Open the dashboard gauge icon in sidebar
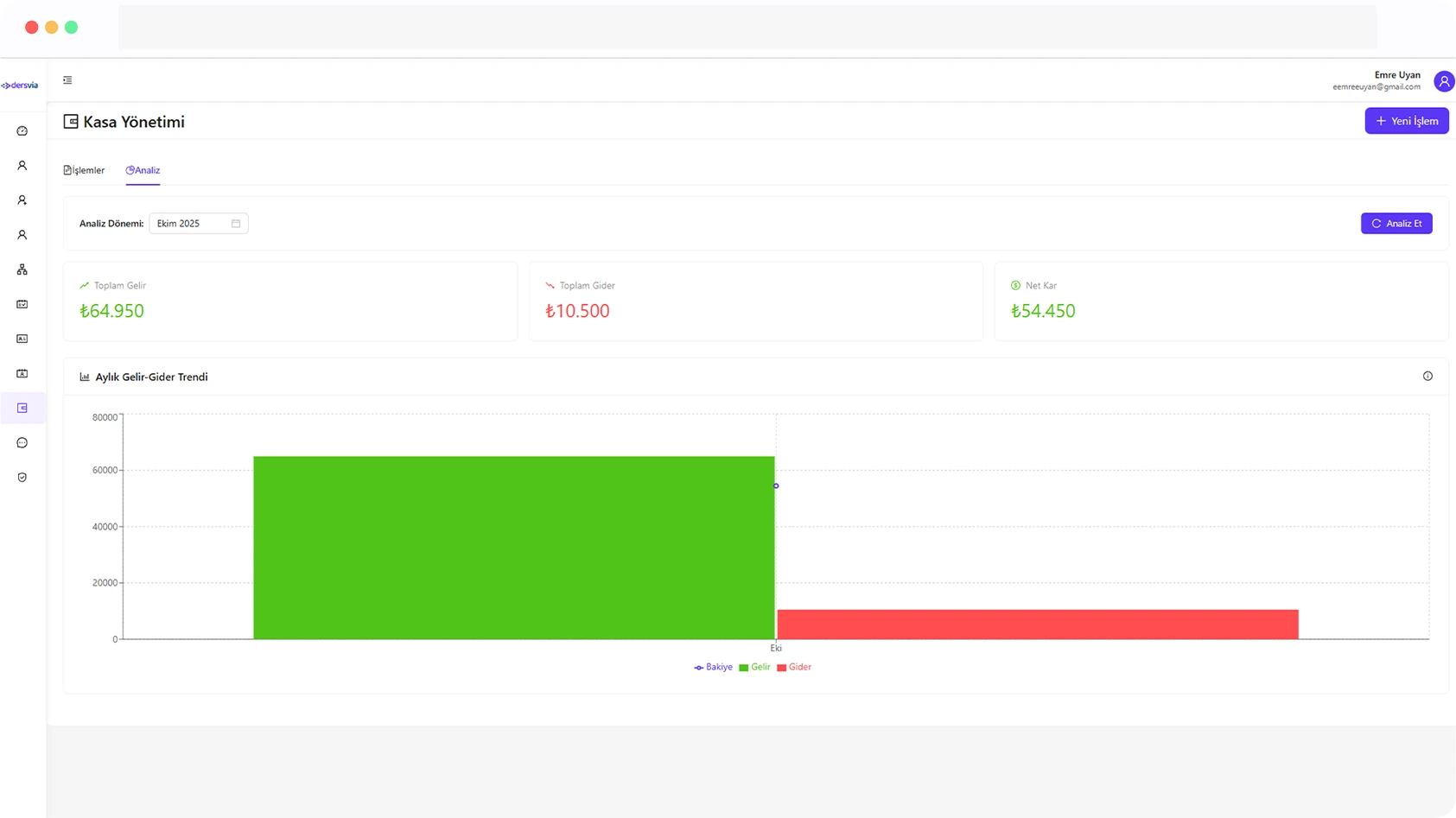The width and height of the screenshot is (1456, 818). [x=22, y=131]
